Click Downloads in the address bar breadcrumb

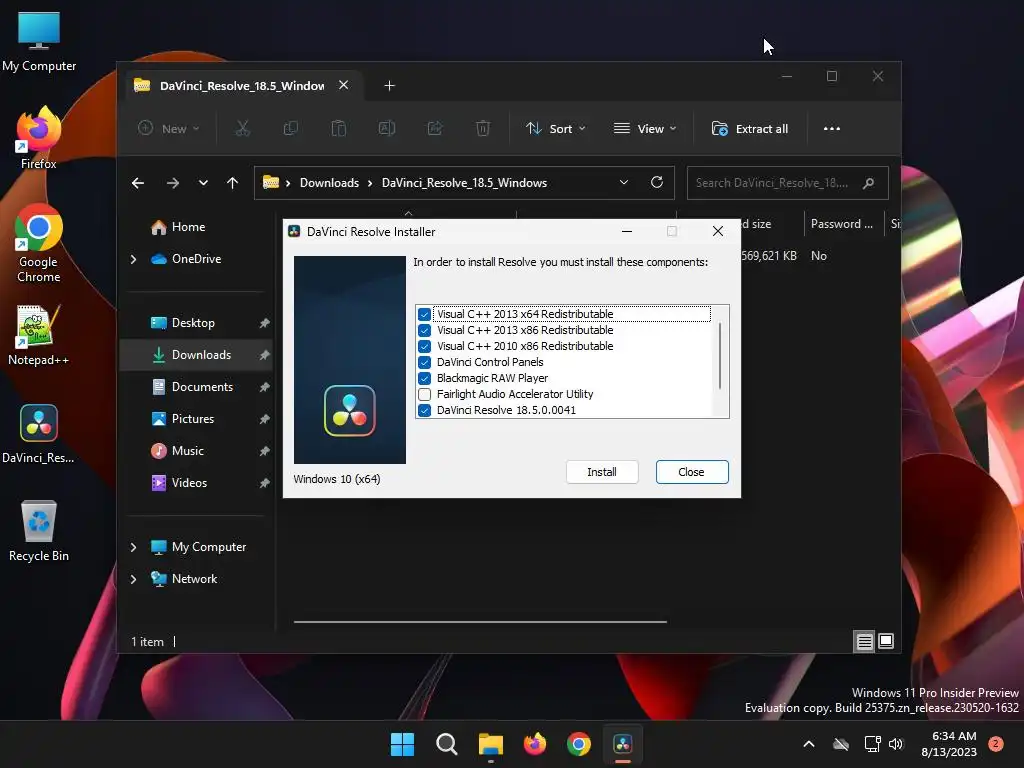[329, 183]
